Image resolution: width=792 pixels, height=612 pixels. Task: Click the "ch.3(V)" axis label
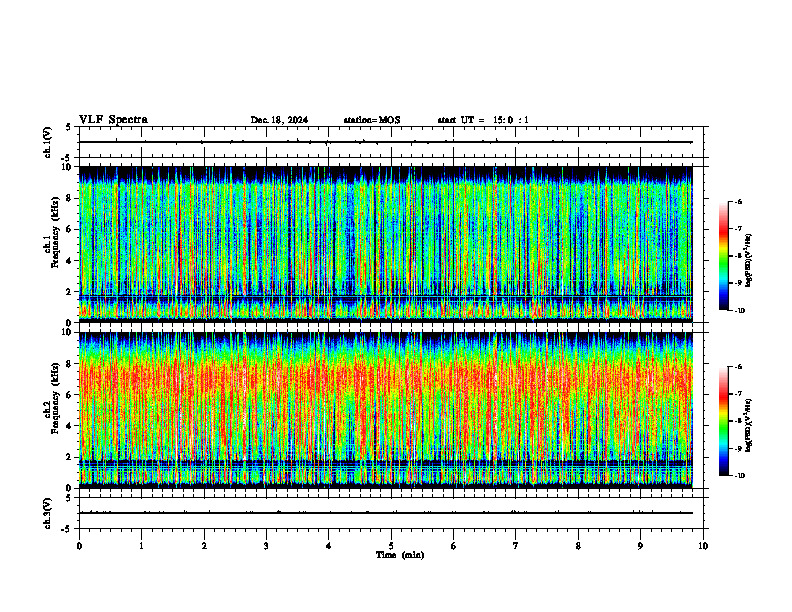coord(47,514)
